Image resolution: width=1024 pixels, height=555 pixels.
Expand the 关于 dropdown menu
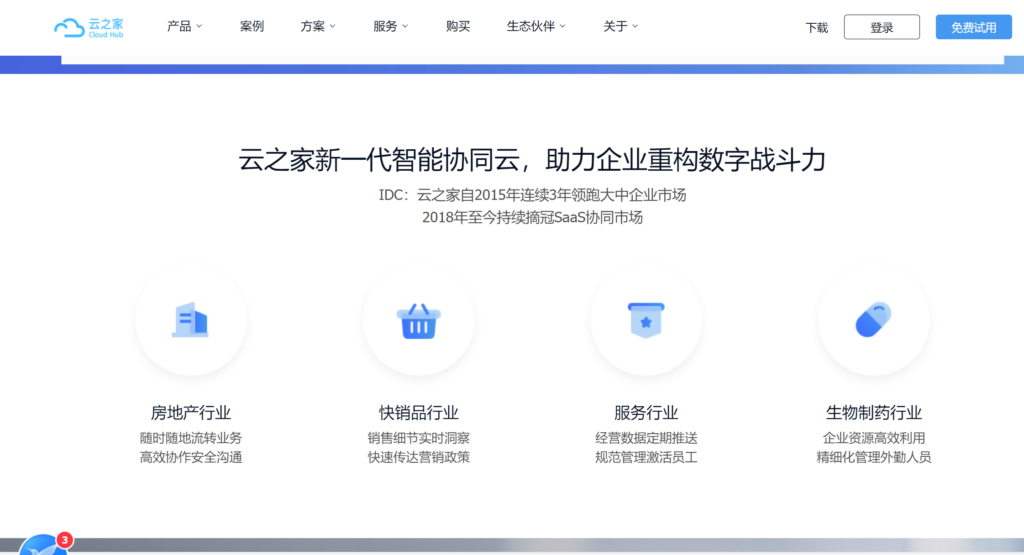tap(620, 26)
